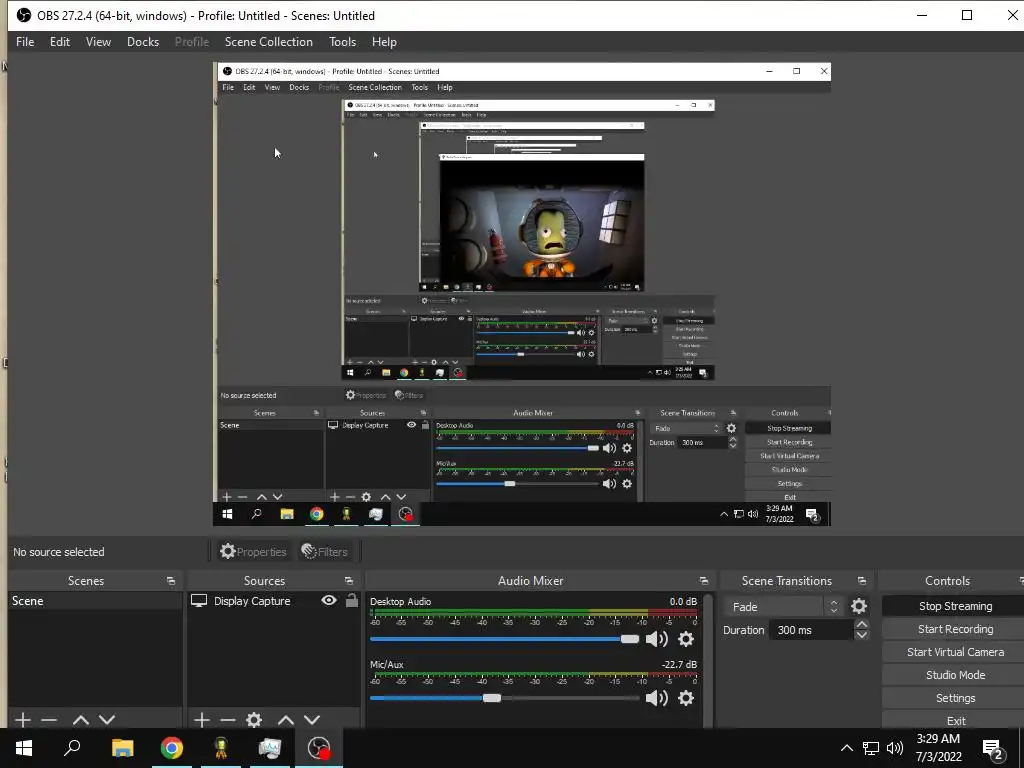Add a new scene with plus icon
Screen dimensions: 1024x768
23,719
